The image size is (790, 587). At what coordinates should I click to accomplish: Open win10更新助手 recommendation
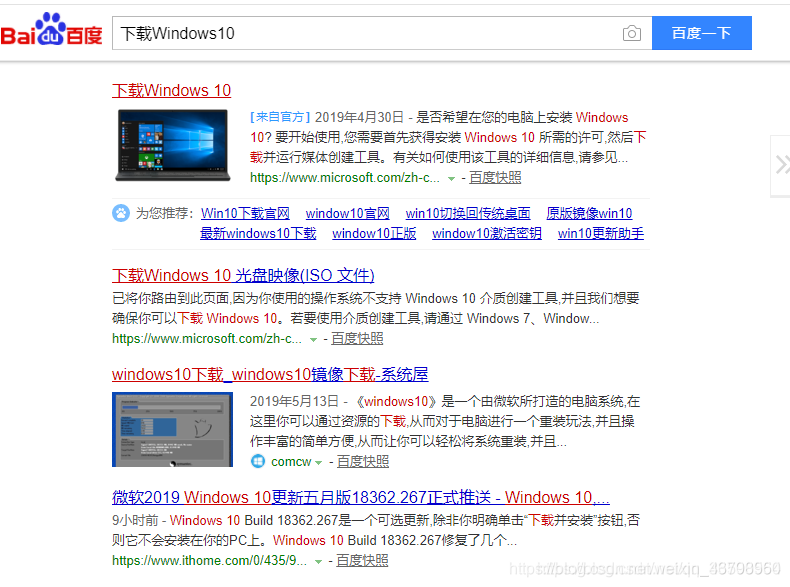(x=601, y=234)
